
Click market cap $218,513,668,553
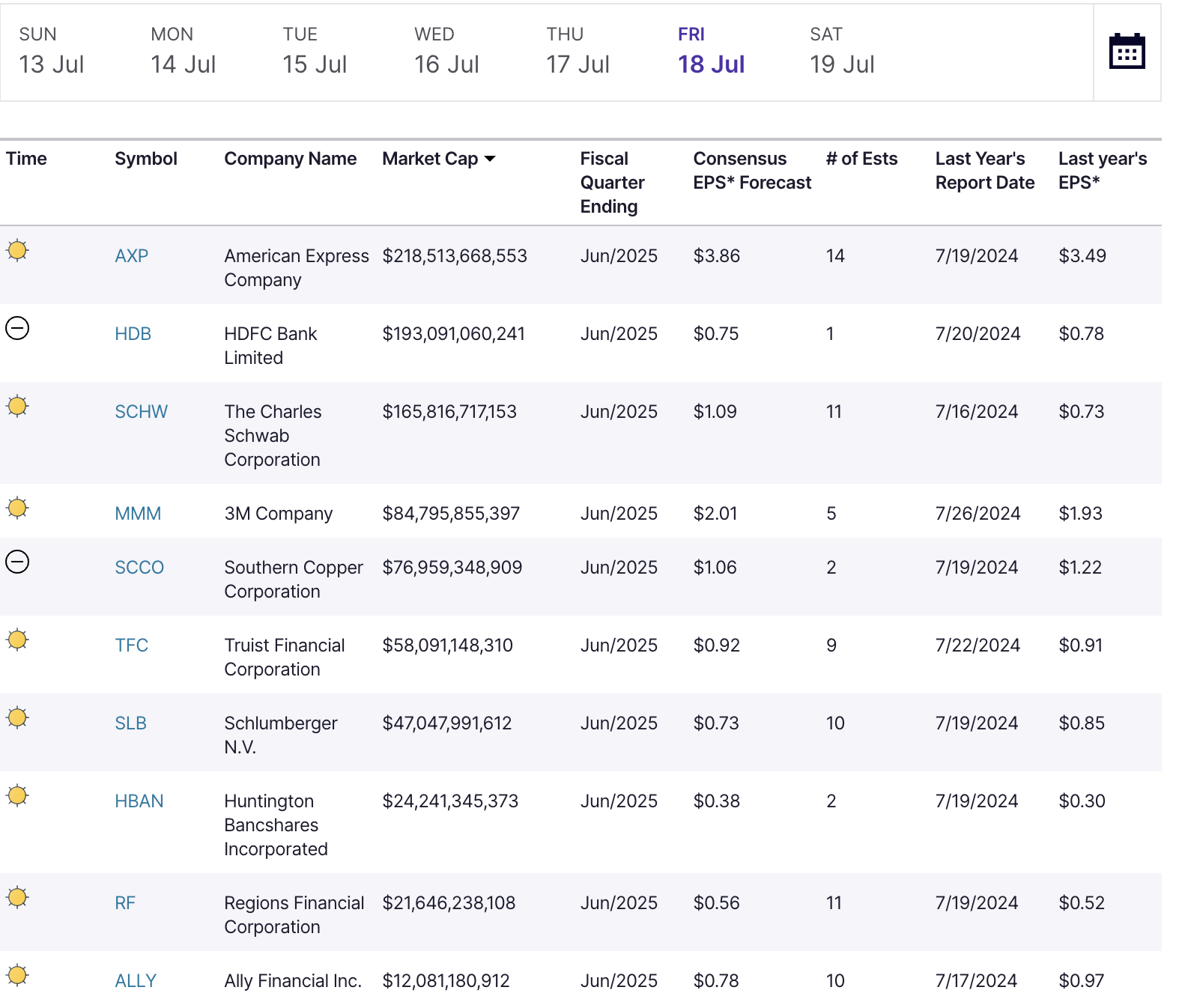[x=455, y=256]
